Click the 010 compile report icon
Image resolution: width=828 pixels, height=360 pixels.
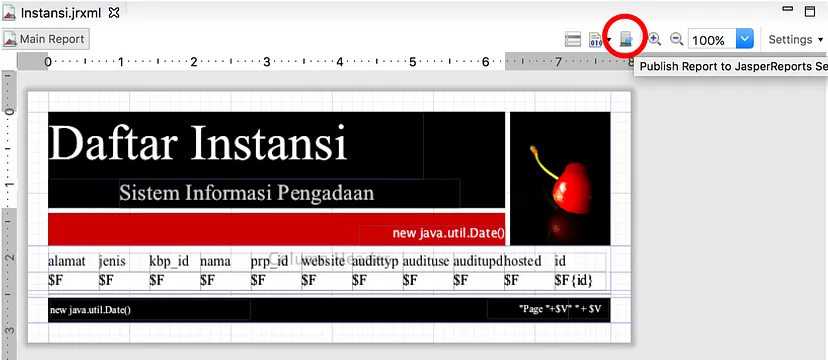(x=596, y=40)
